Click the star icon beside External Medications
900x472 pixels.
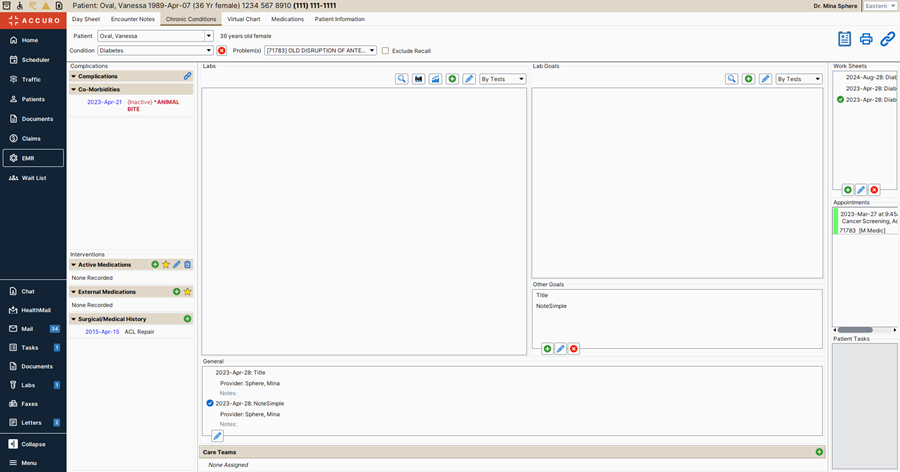188,292
